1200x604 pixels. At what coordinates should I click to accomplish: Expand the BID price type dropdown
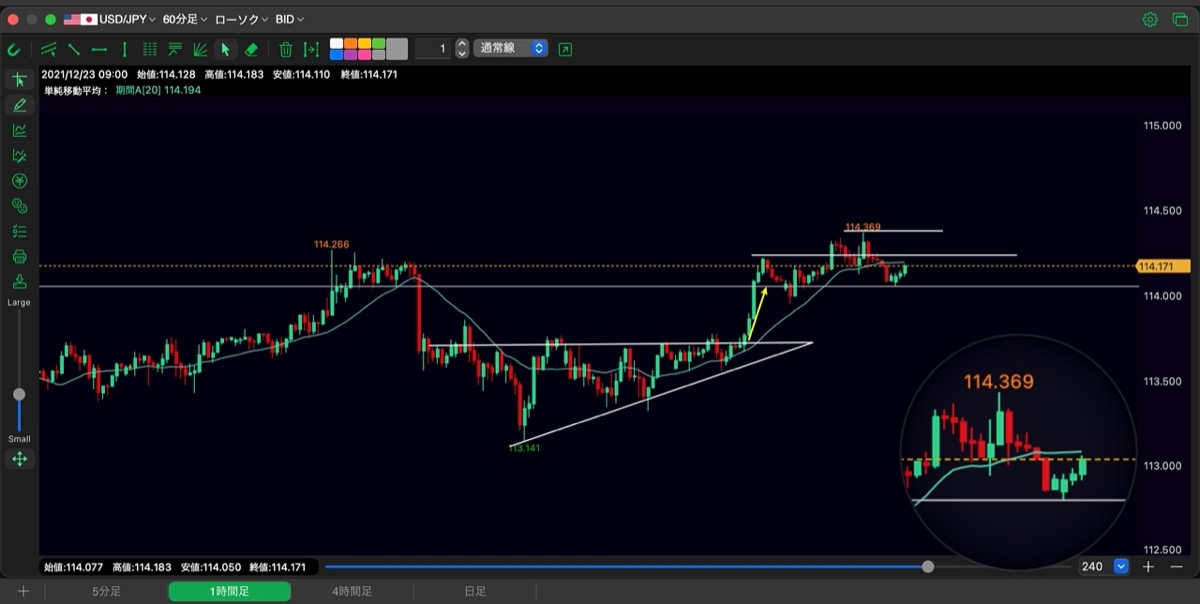[x=290, y=19]
